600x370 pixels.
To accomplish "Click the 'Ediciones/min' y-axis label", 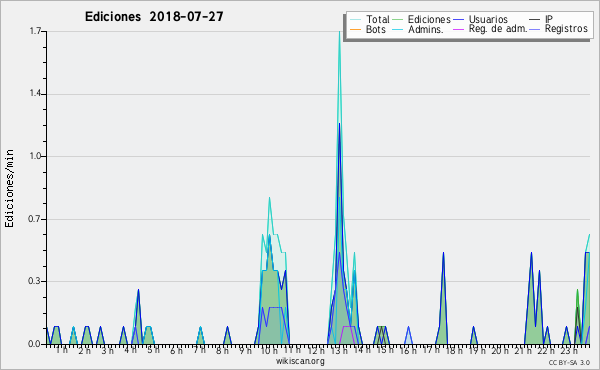I will (x=9, y=188).
